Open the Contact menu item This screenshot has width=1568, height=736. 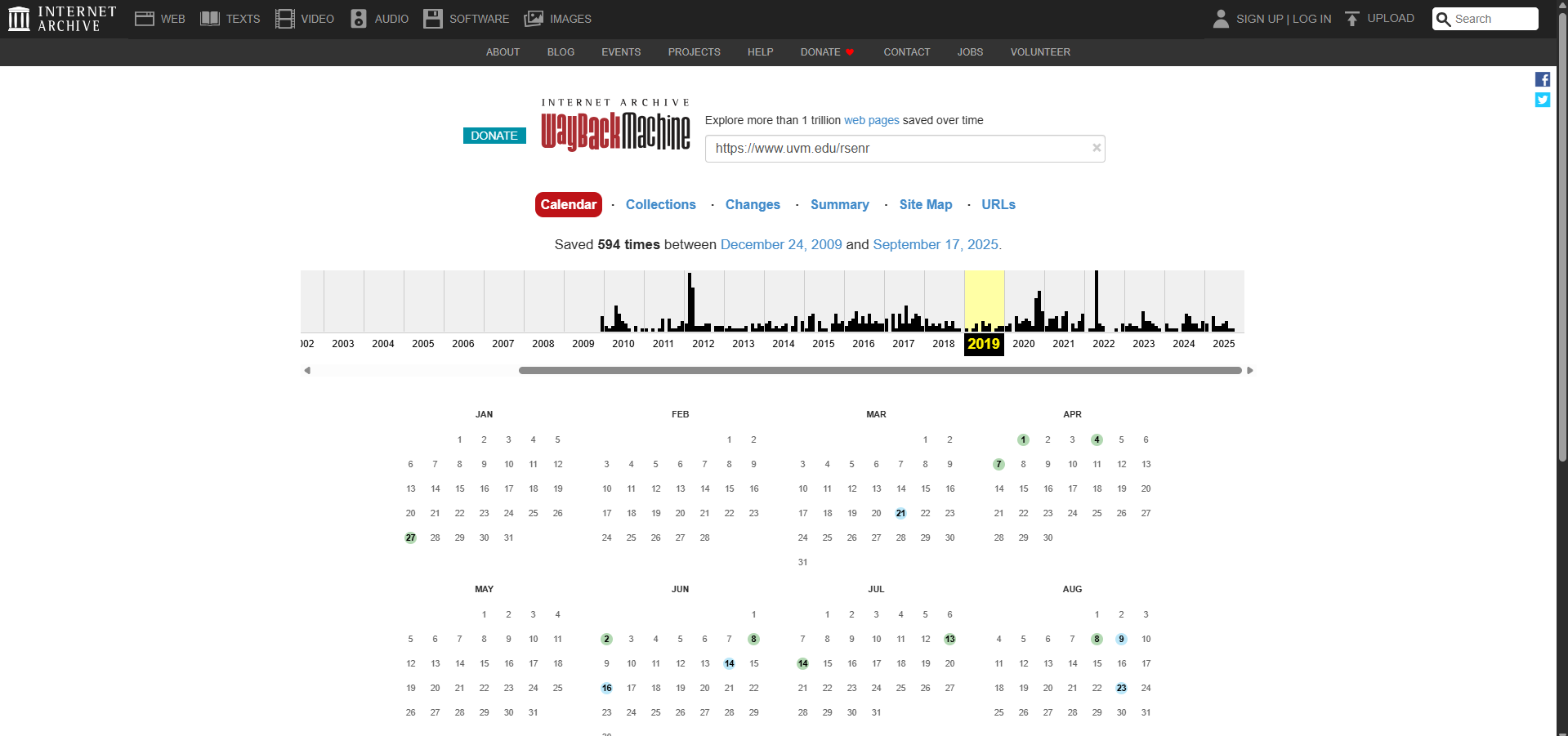pyautogui.click(x=906, y=52)
